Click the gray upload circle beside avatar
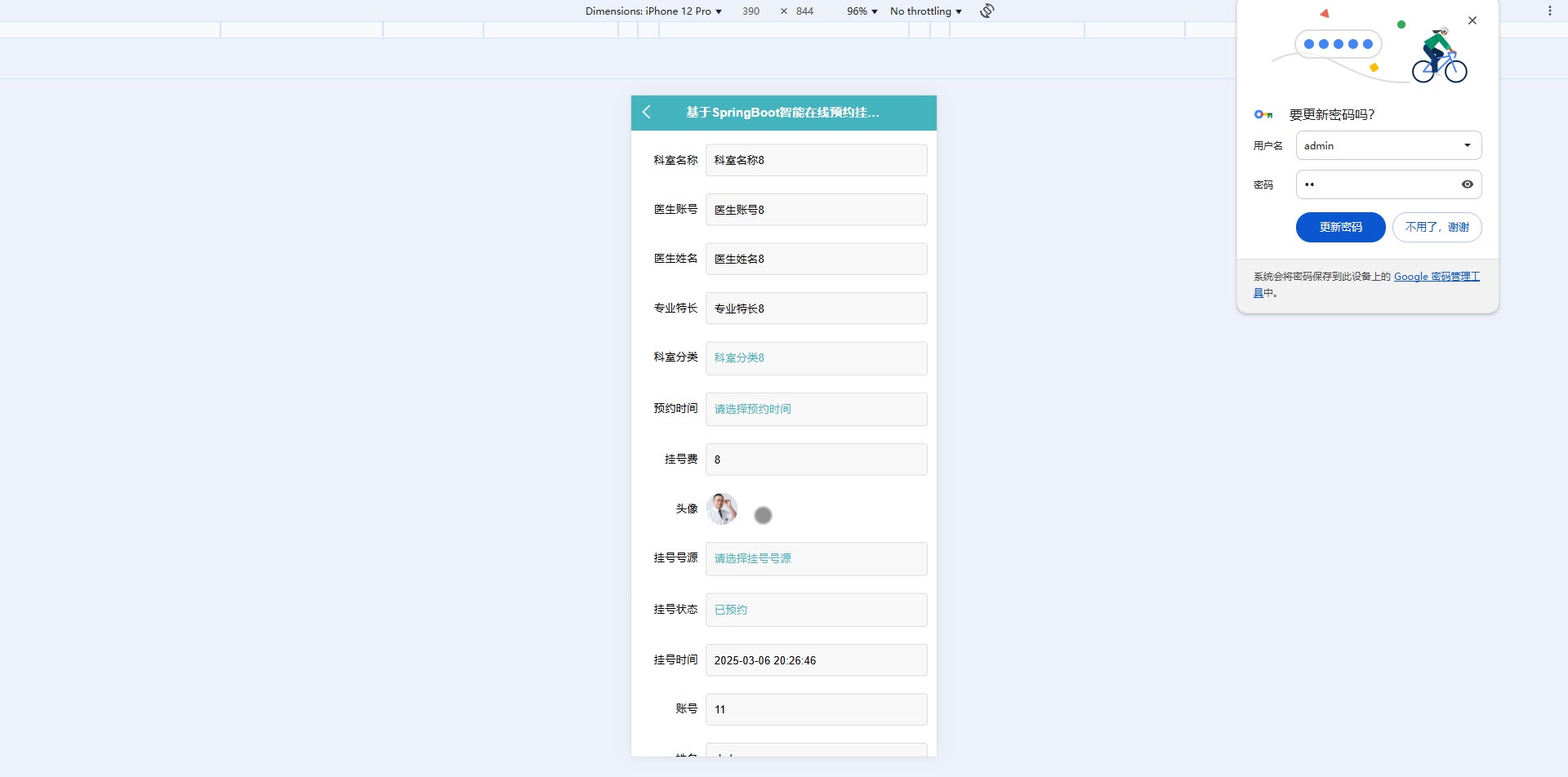 click(763, 515)
